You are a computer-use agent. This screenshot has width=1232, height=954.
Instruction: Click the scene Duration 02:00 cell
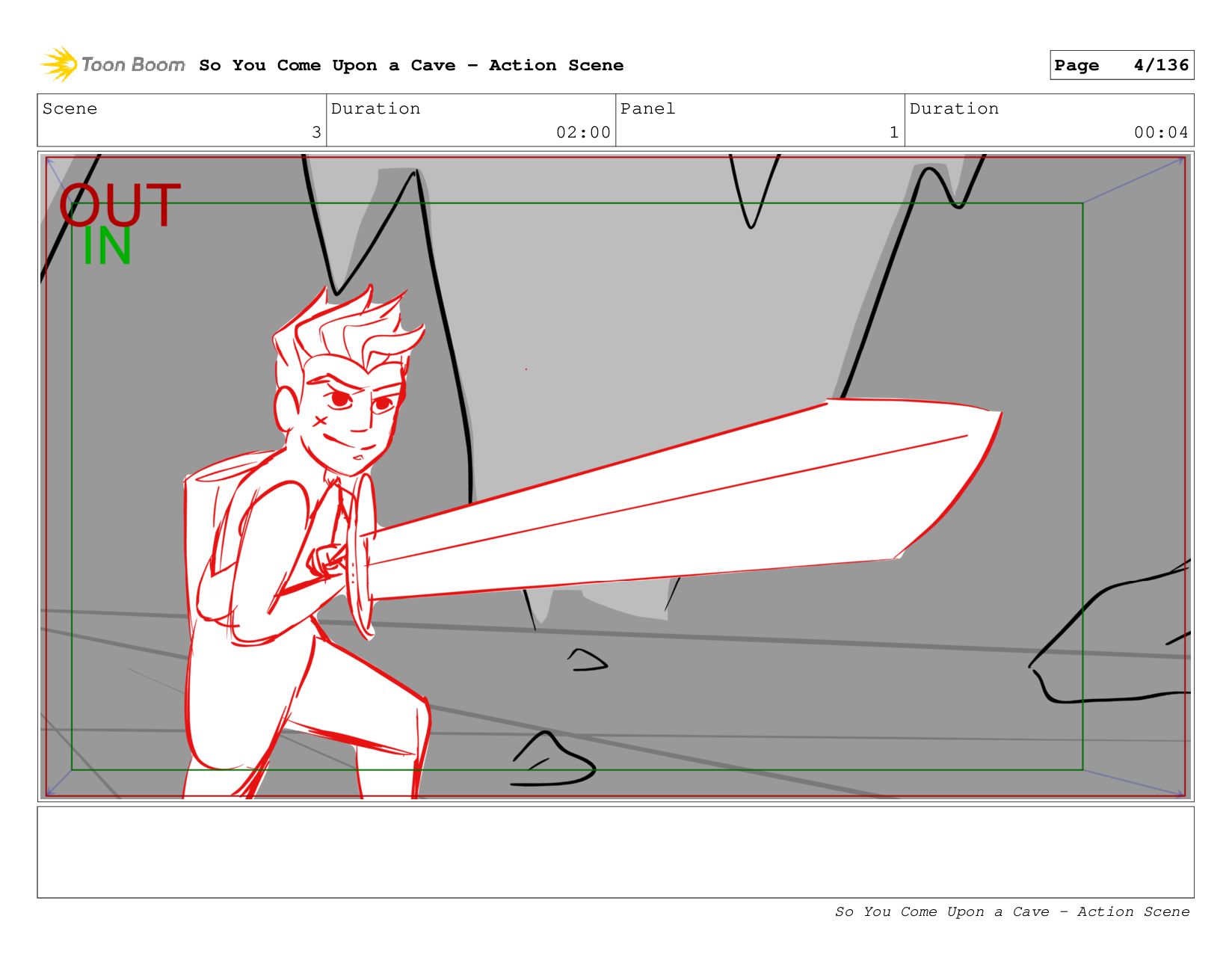[x=471, y=120]
